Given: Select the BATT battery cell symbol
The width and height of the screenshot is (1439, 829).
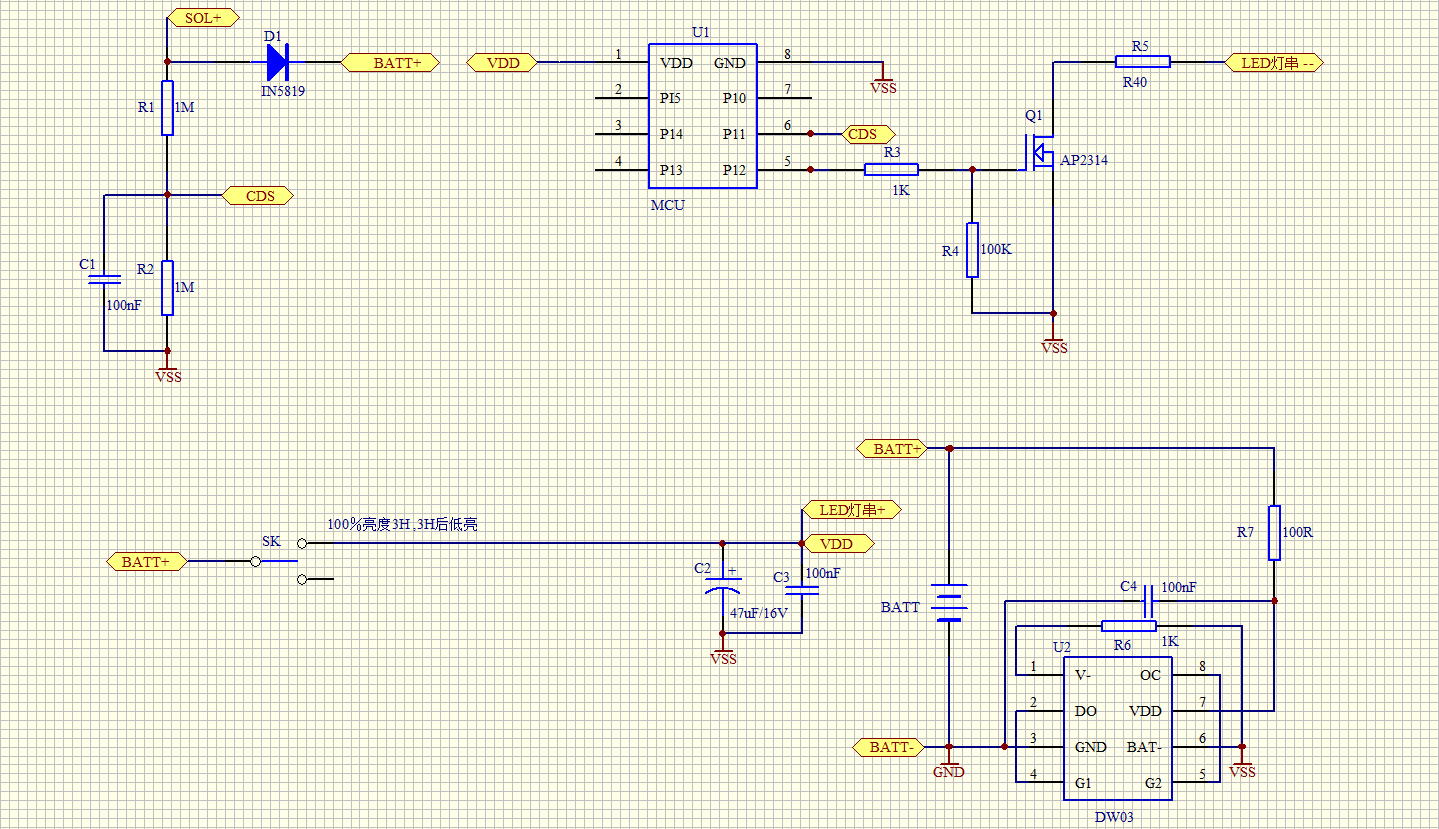Looking at the screenshot, I should (x=949, y=602).
